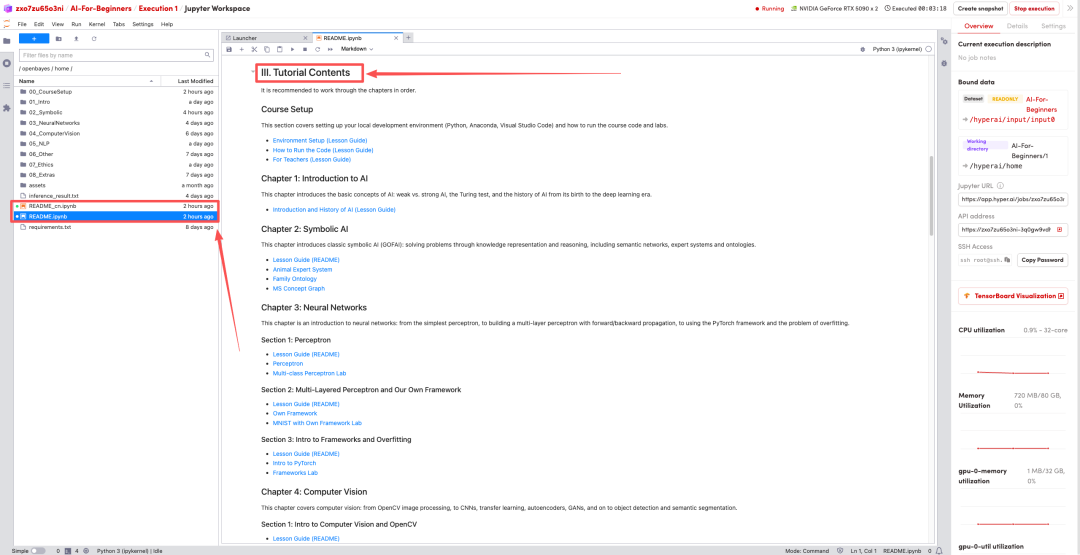Image resolution: width=1080 pixels, height=555 pixels.
Task: Restart the kernel icon in notebook toolbar
Action: point(318,50)
